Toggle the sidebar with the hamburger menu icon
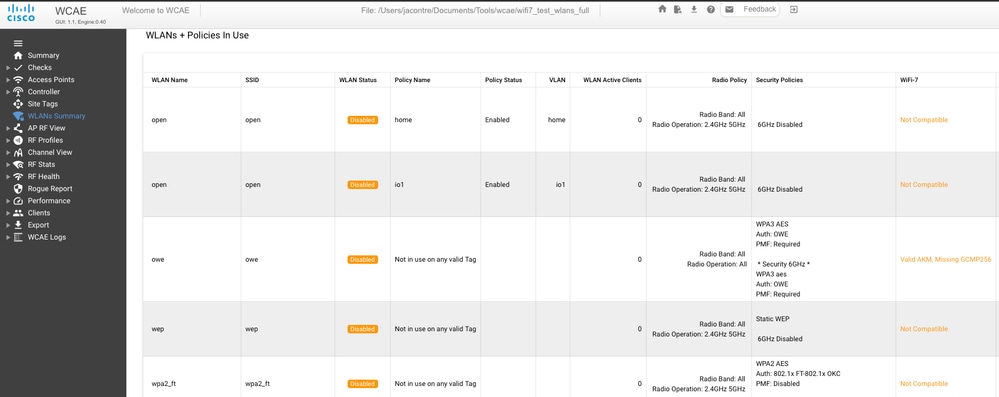The width and height of the screenshot is (999, 397). pos(18,43)
